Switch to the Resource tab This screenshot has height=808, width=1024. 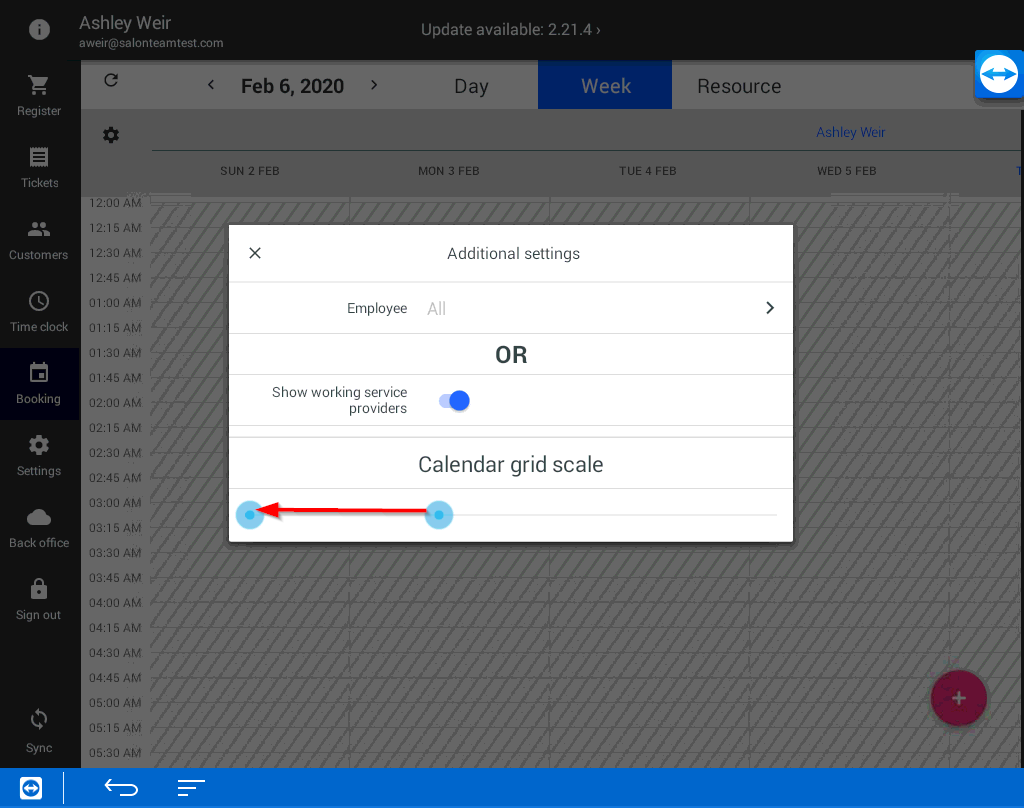coord(739,86)
